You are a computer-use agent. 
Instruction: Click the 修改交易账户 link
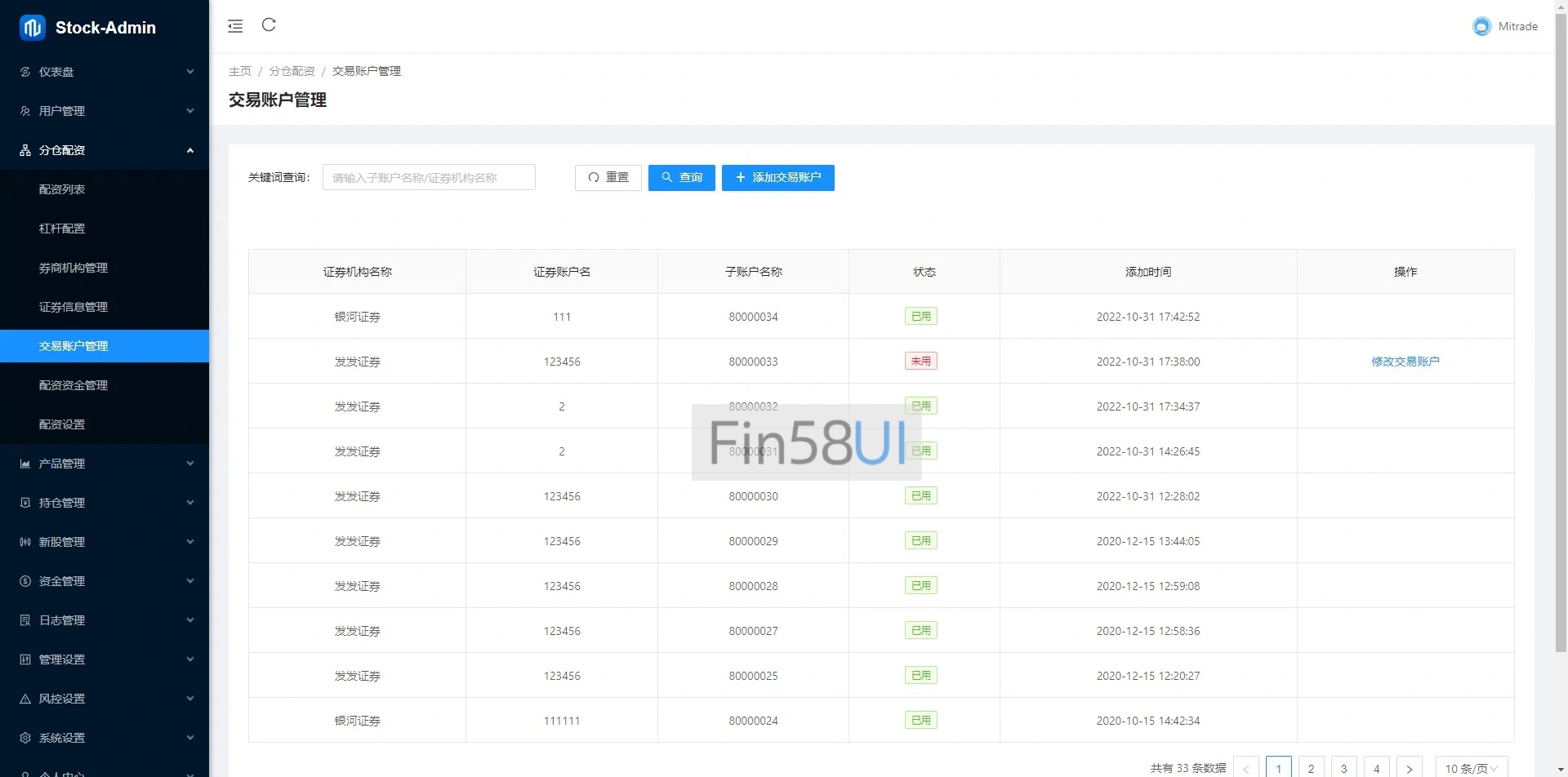click(x=1405, y=362)
